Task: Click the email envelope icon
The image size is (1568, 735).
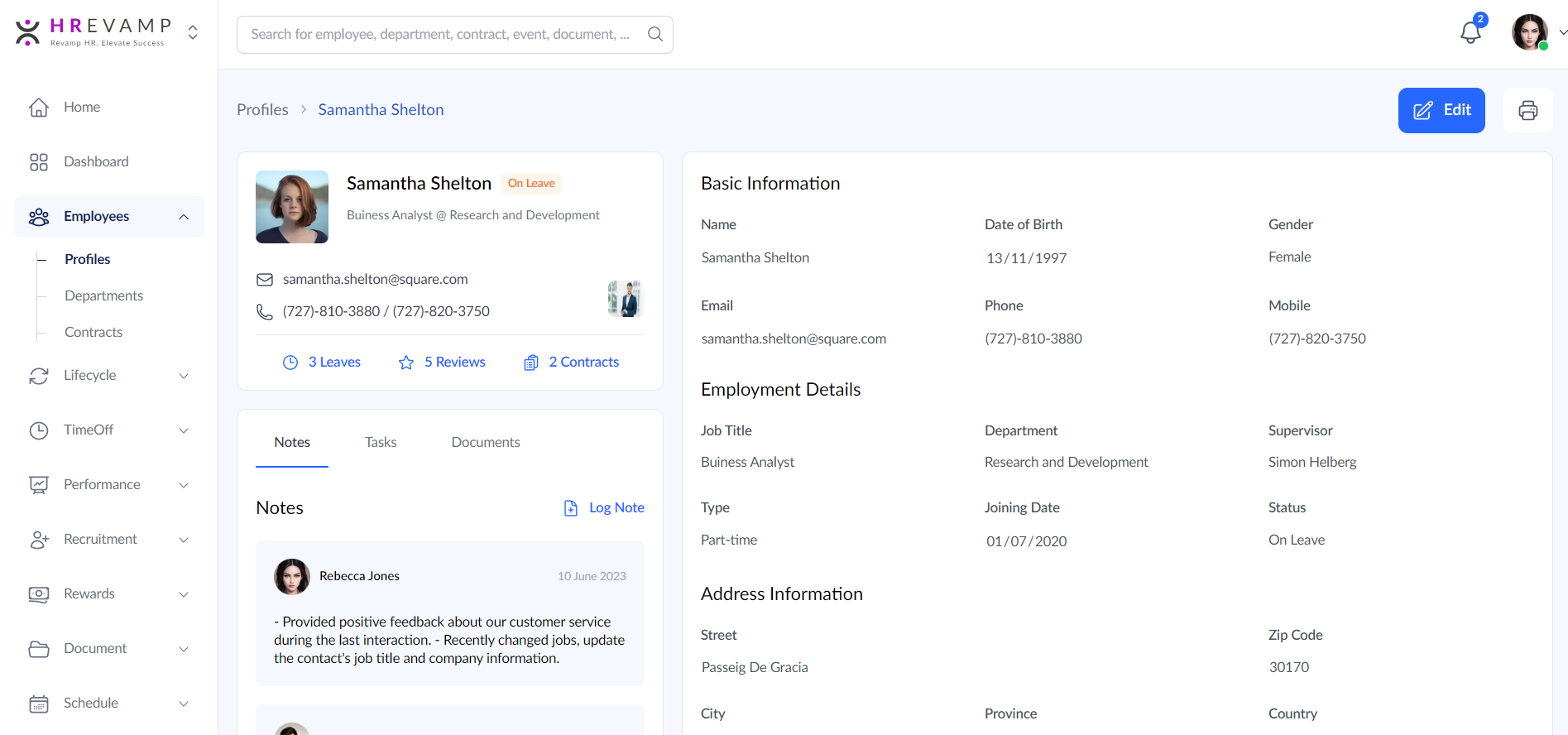Action: (x=265, y=280)
